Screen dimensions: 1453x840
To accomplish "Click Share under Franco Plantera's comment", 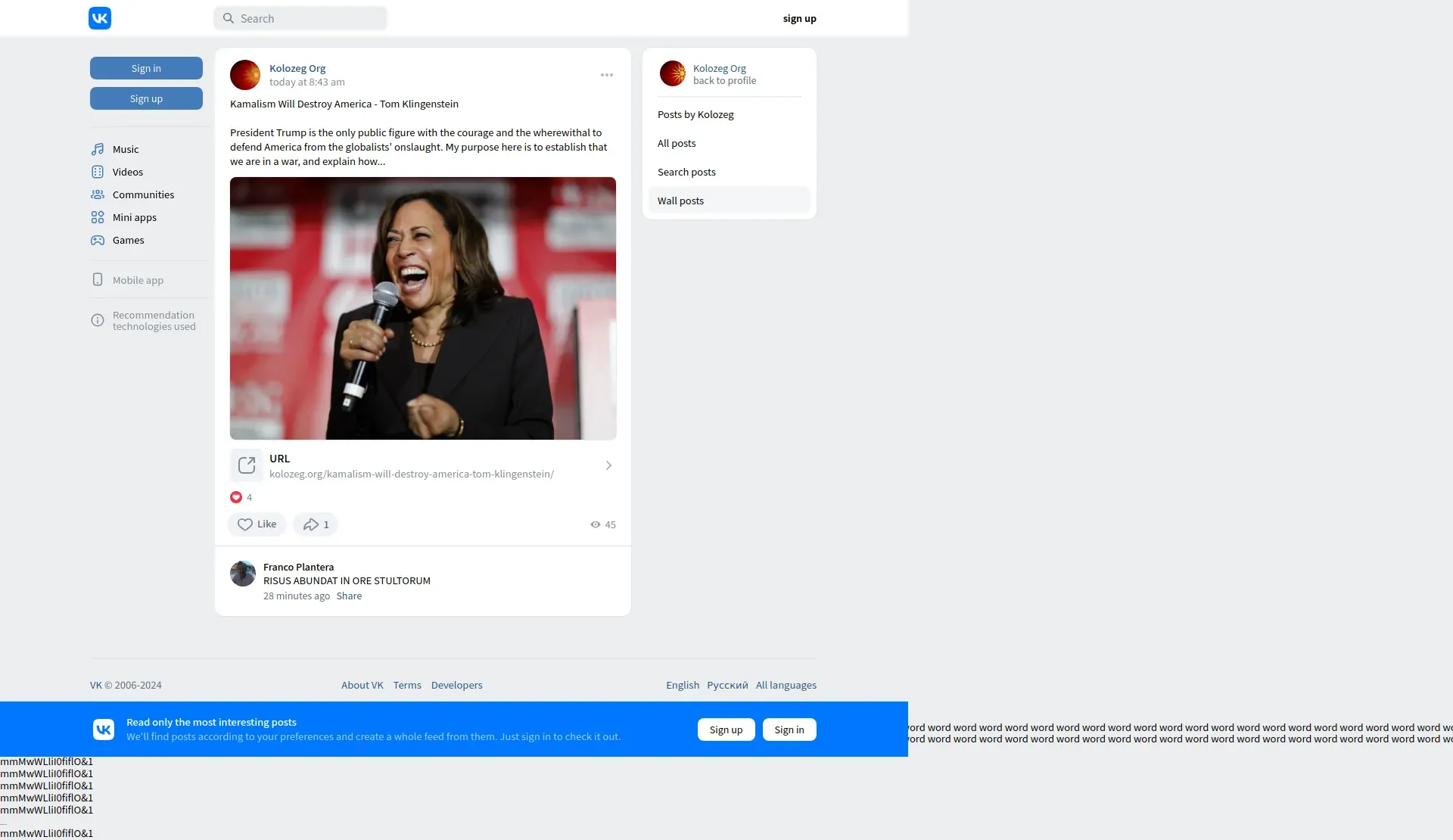I will [349, 596].
